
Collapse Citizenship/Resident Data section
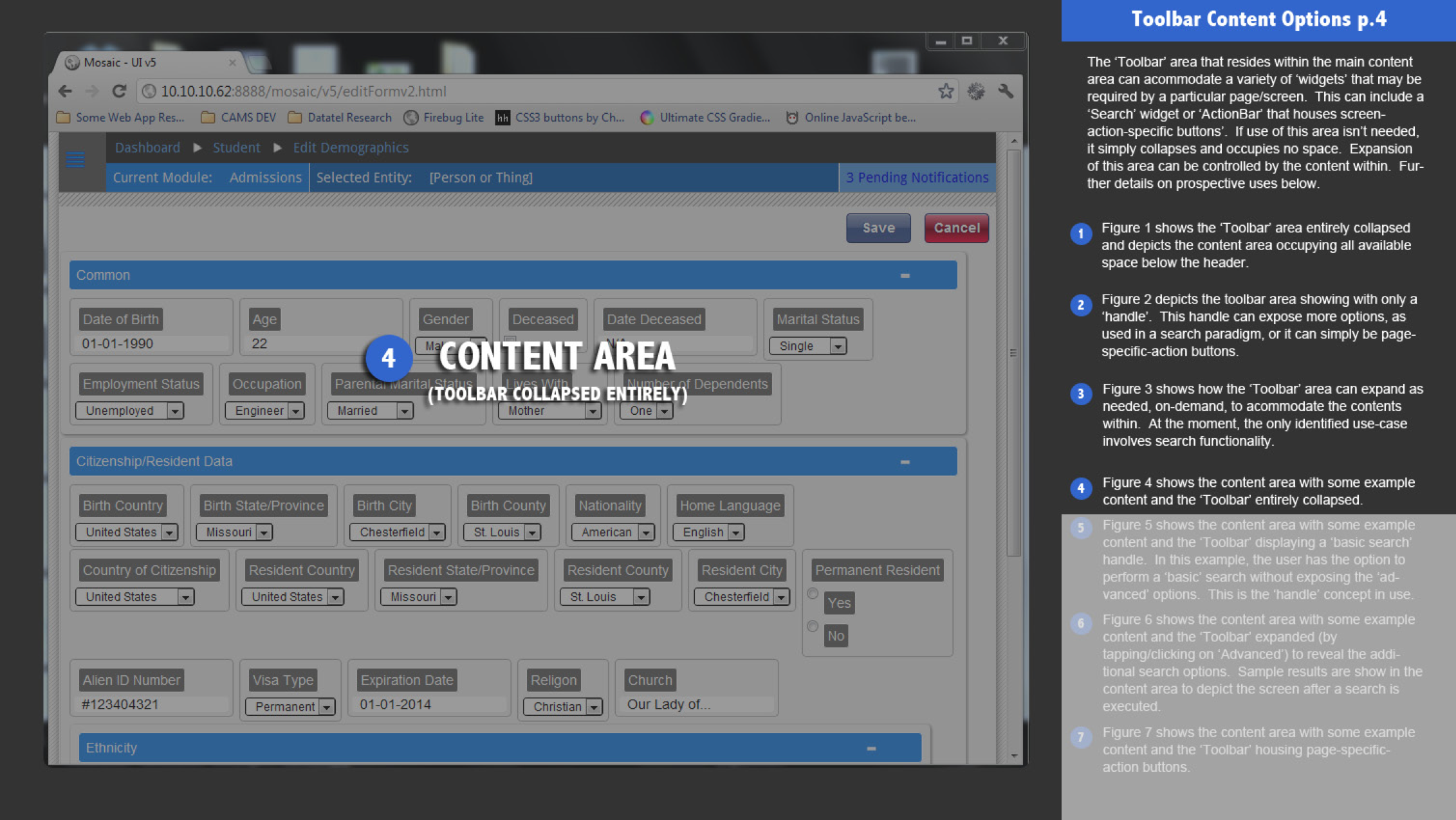(x=905, y=462)
